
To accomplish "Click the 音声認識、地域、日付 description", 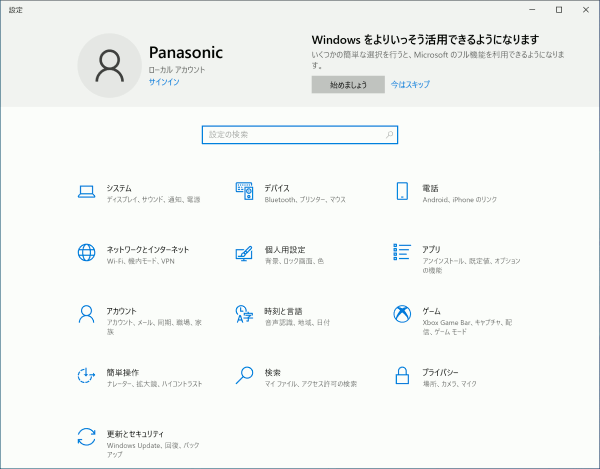I will pyautogui.click(x=297, y=323).
